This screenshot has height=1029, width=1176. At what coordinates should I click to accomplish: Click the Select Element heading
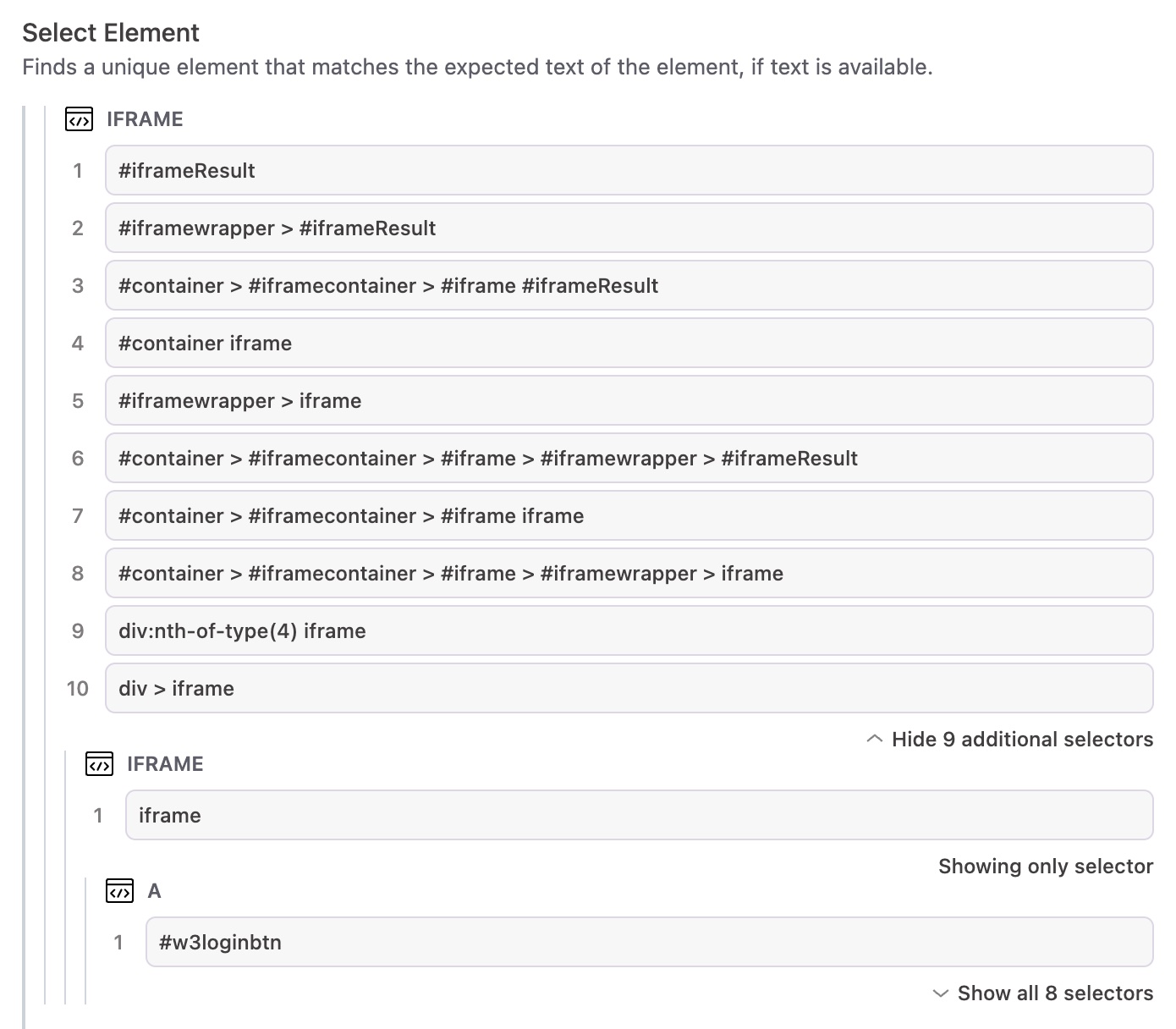pos(110,32)
